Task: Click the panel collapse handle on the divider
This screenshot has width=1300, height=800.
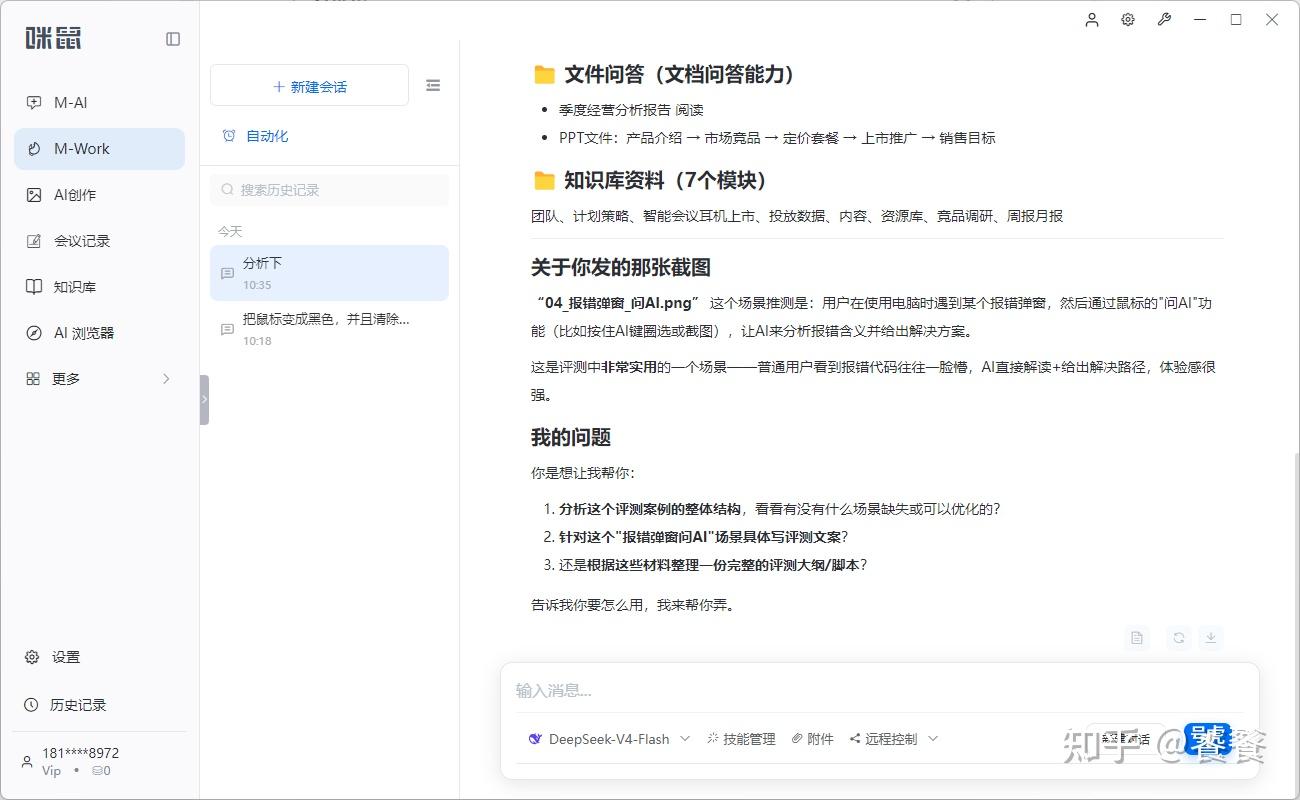Action: pyautogui.click(x=204, y=399)
